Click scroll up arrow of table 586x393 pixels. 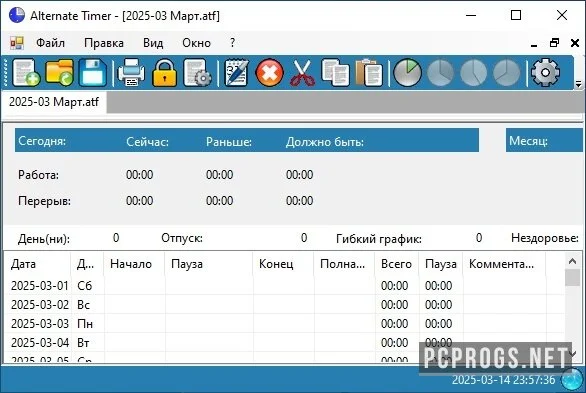[x=573, y=261]
